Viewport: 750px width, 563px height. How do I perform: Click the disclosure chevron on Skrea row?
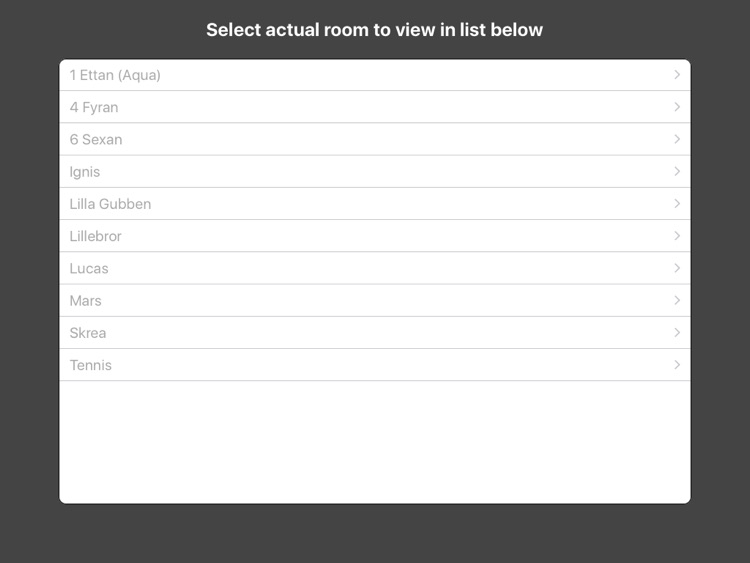(x=677, y=333)
